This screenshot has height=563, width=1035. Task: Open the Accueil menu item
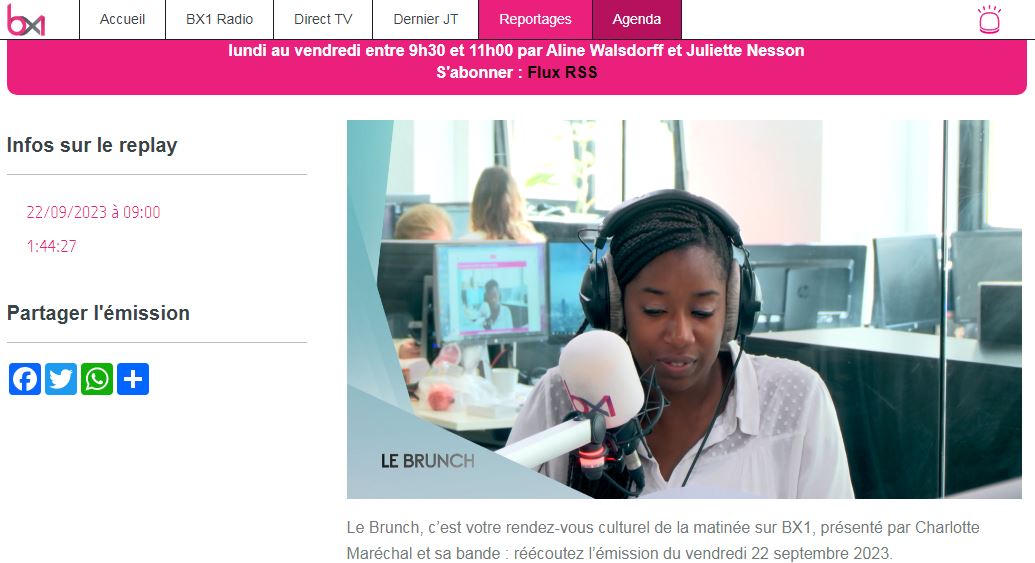pyautogui.click(x=122, y=19)
